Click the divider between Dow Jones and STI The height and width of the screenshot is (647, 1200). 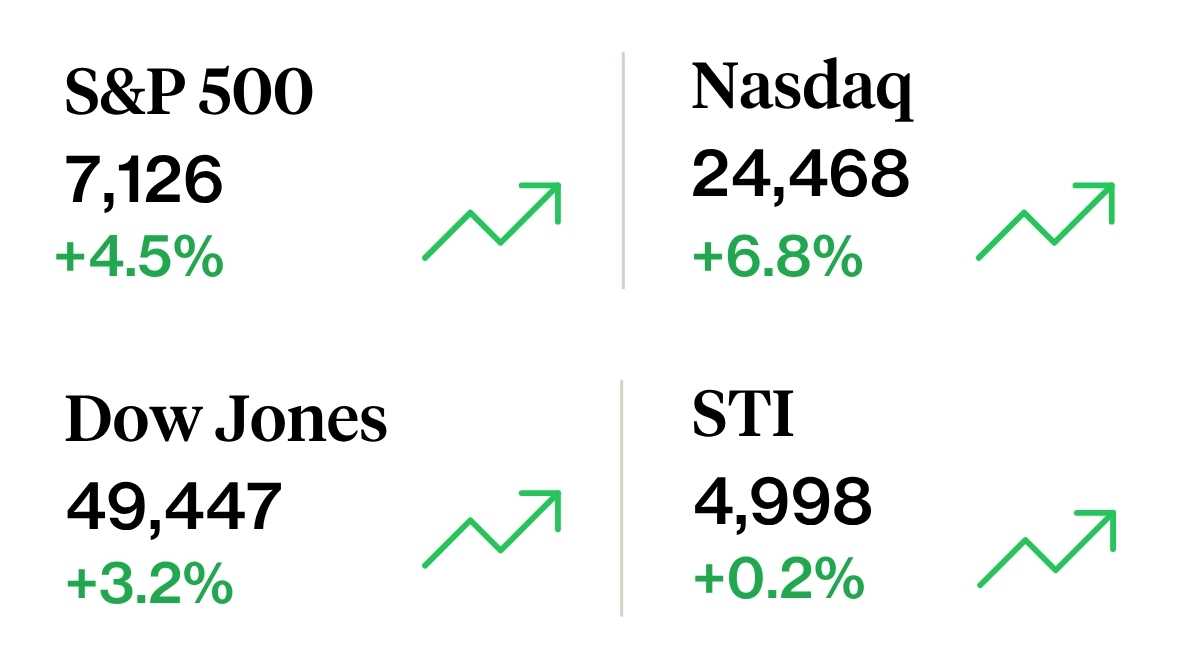(622, 497)
